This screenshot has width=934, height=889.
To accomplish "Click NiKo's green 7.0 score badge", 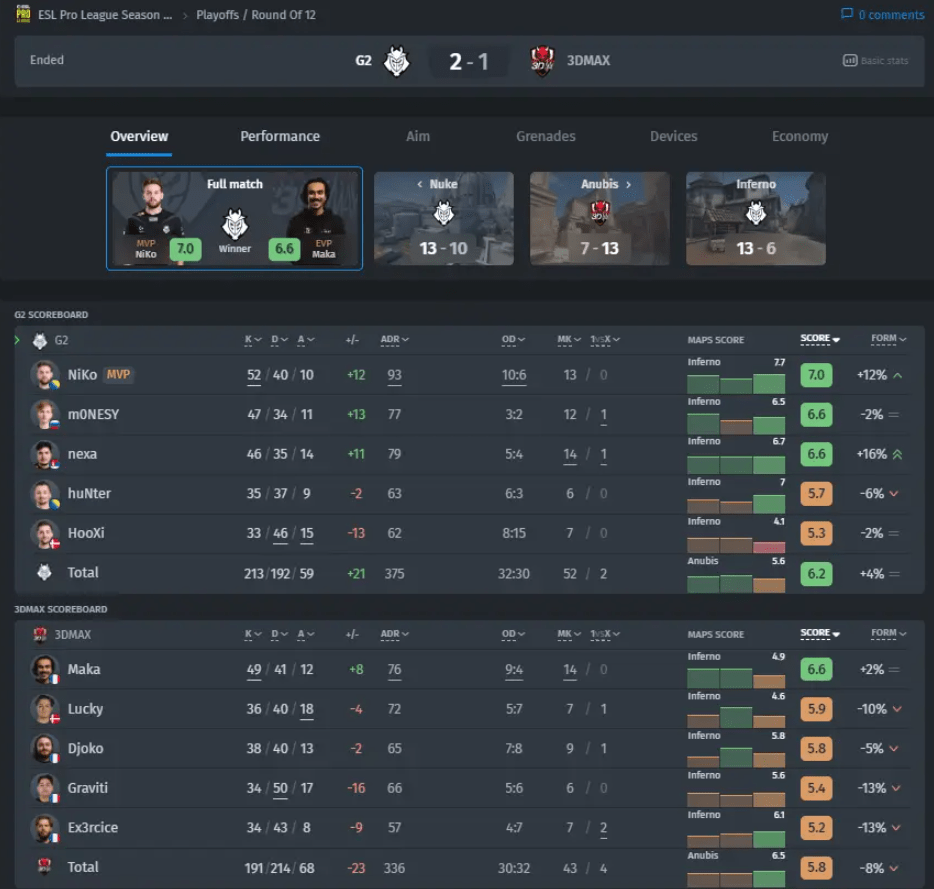I will 816,375.
